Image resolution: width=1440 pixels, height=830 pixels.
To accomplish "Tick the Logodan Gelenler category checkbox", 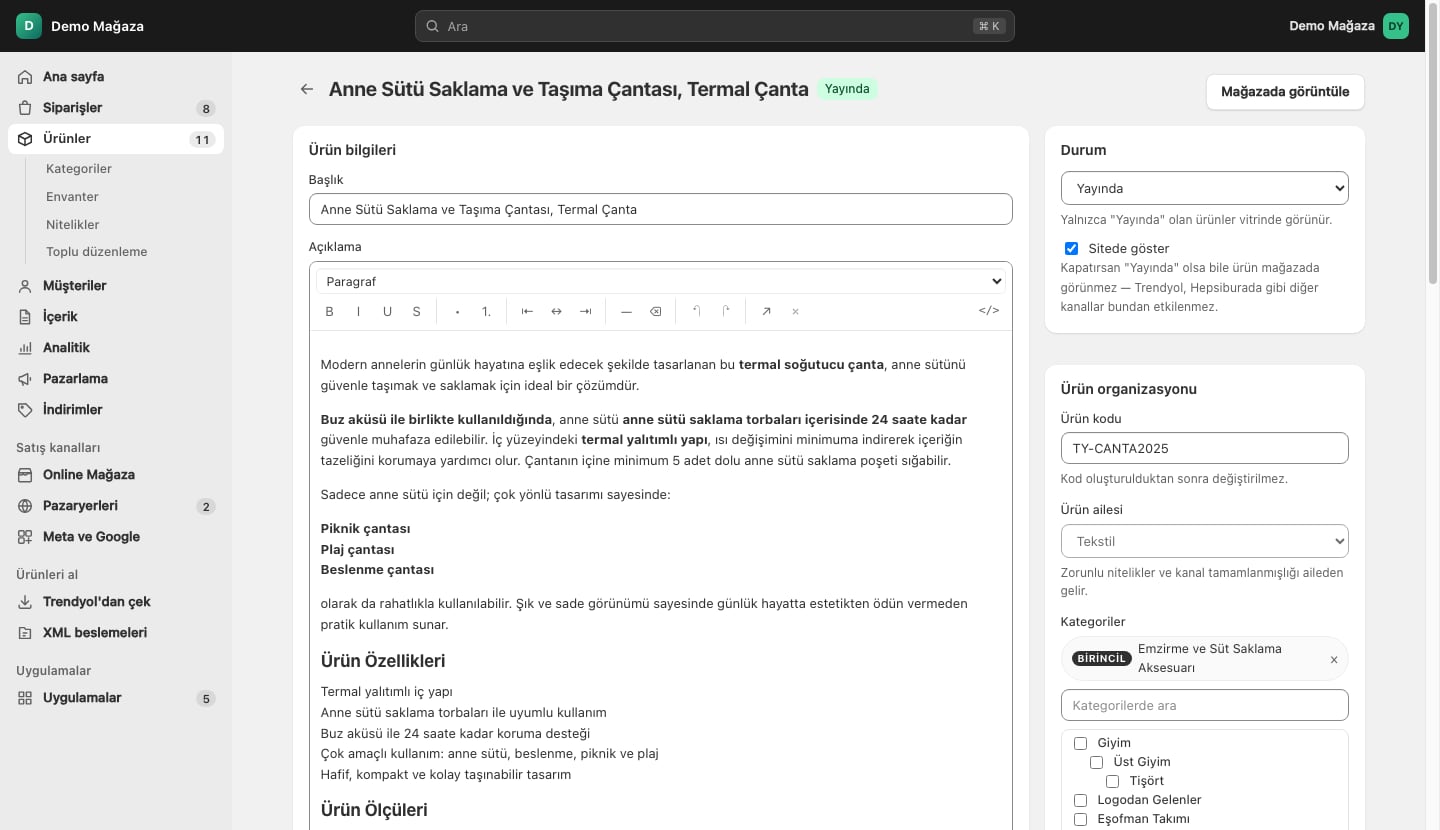I will click(1080, 800).
